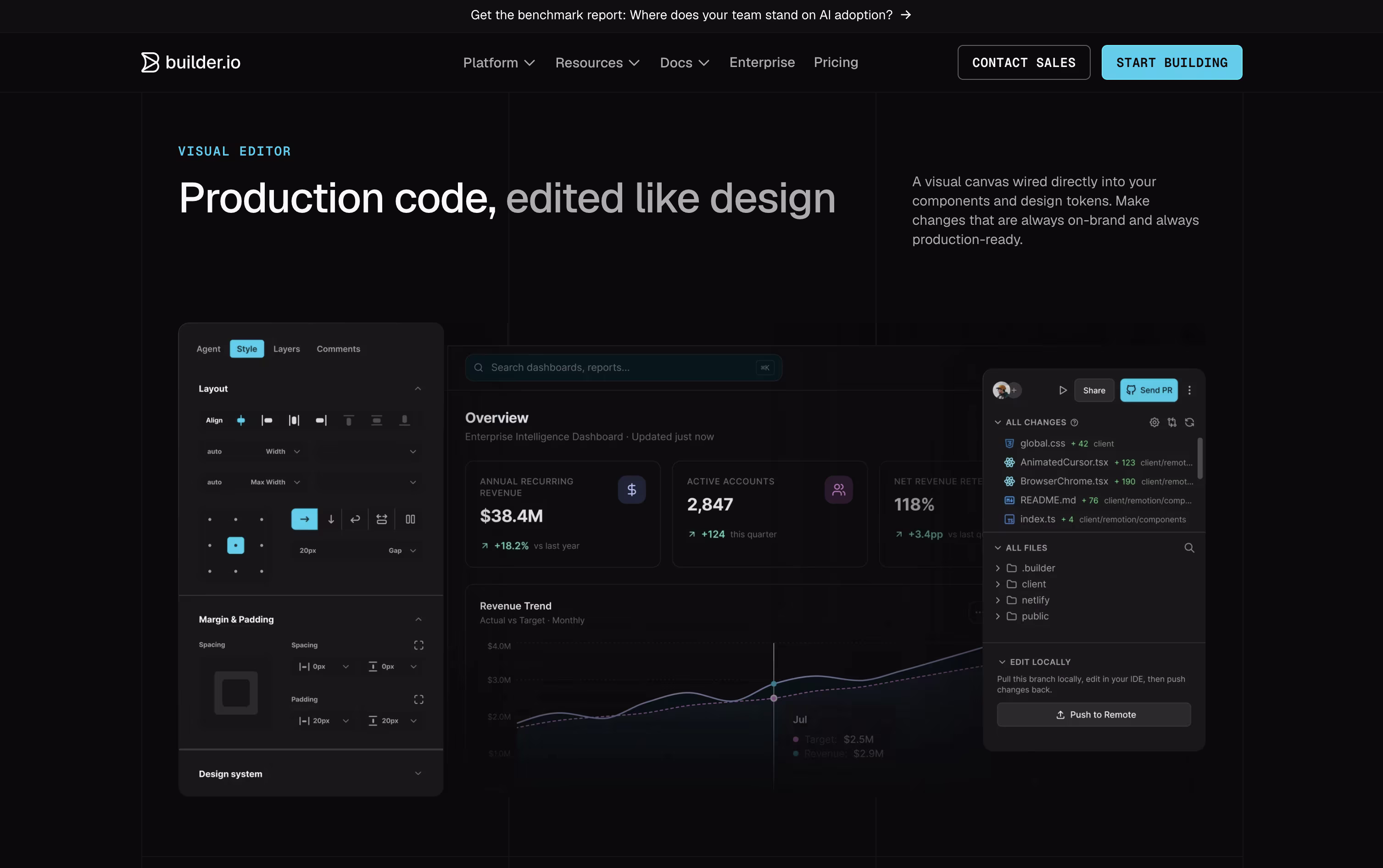Search files using the All Files magnifier
The image size is (1383, 868).
pyautogui.click(x=1189, y=548)
